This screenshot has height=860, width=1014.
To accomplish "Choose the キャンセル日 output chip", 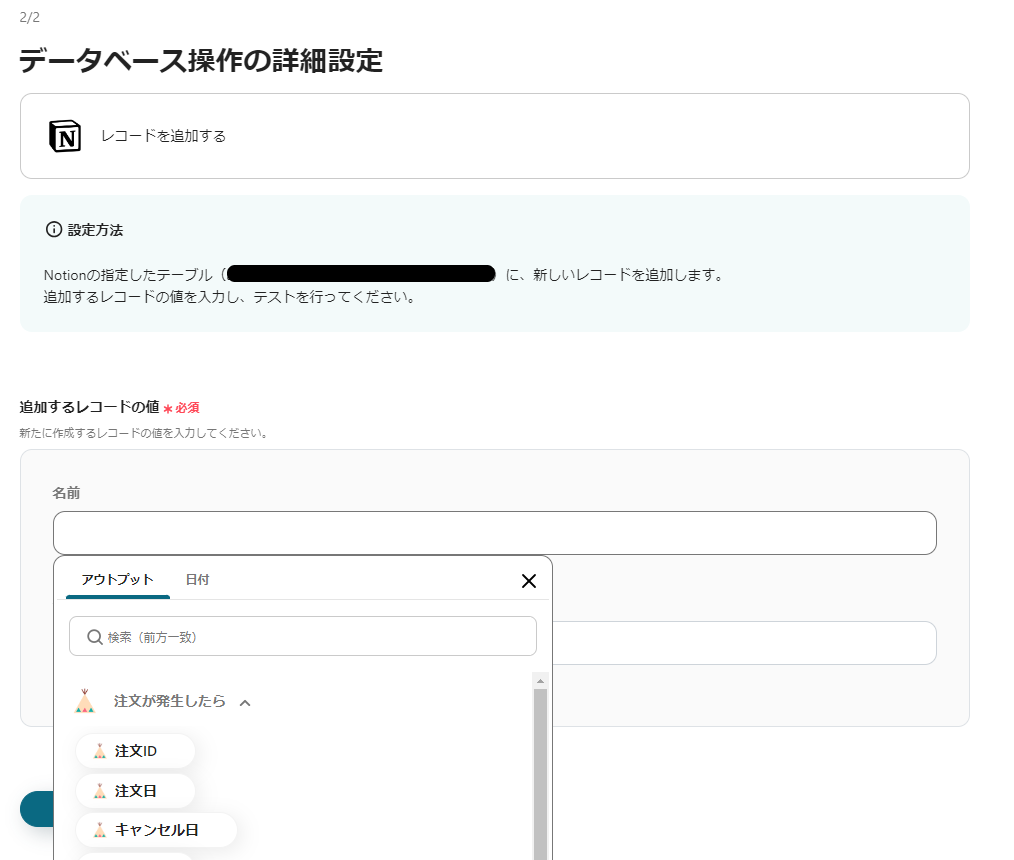I will tap(157, 830).
